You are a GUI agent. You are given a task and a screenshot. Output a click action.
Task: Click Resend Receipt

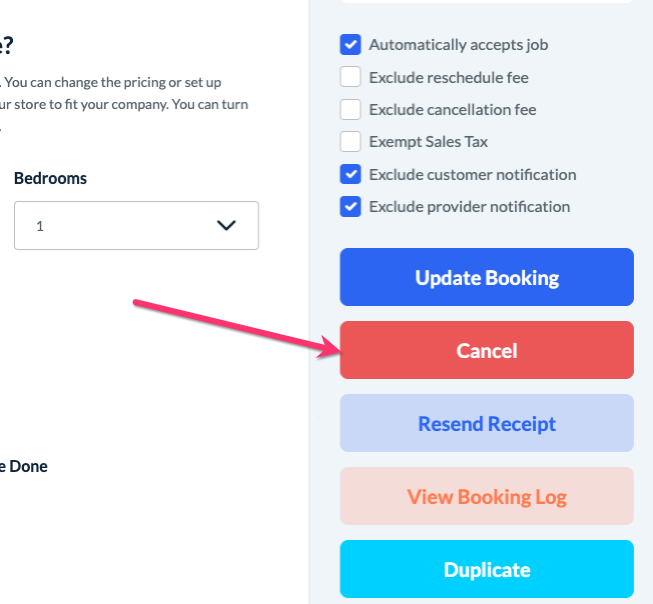pos(487,423)
